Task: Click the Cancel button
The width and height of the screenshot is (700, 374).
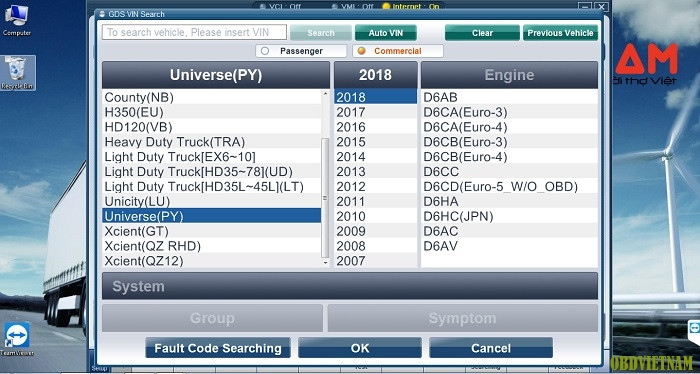Action: click(491, 348)
